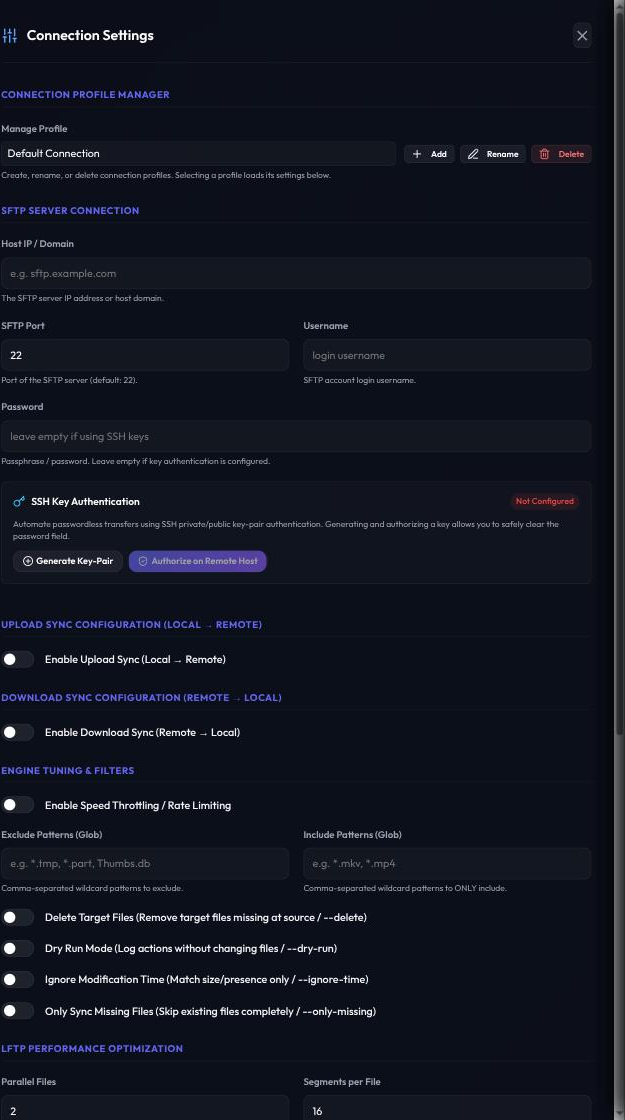Screen dimensions: 625x1120
Task: Click the Download Sync Configuration heading
Action: 141,697
